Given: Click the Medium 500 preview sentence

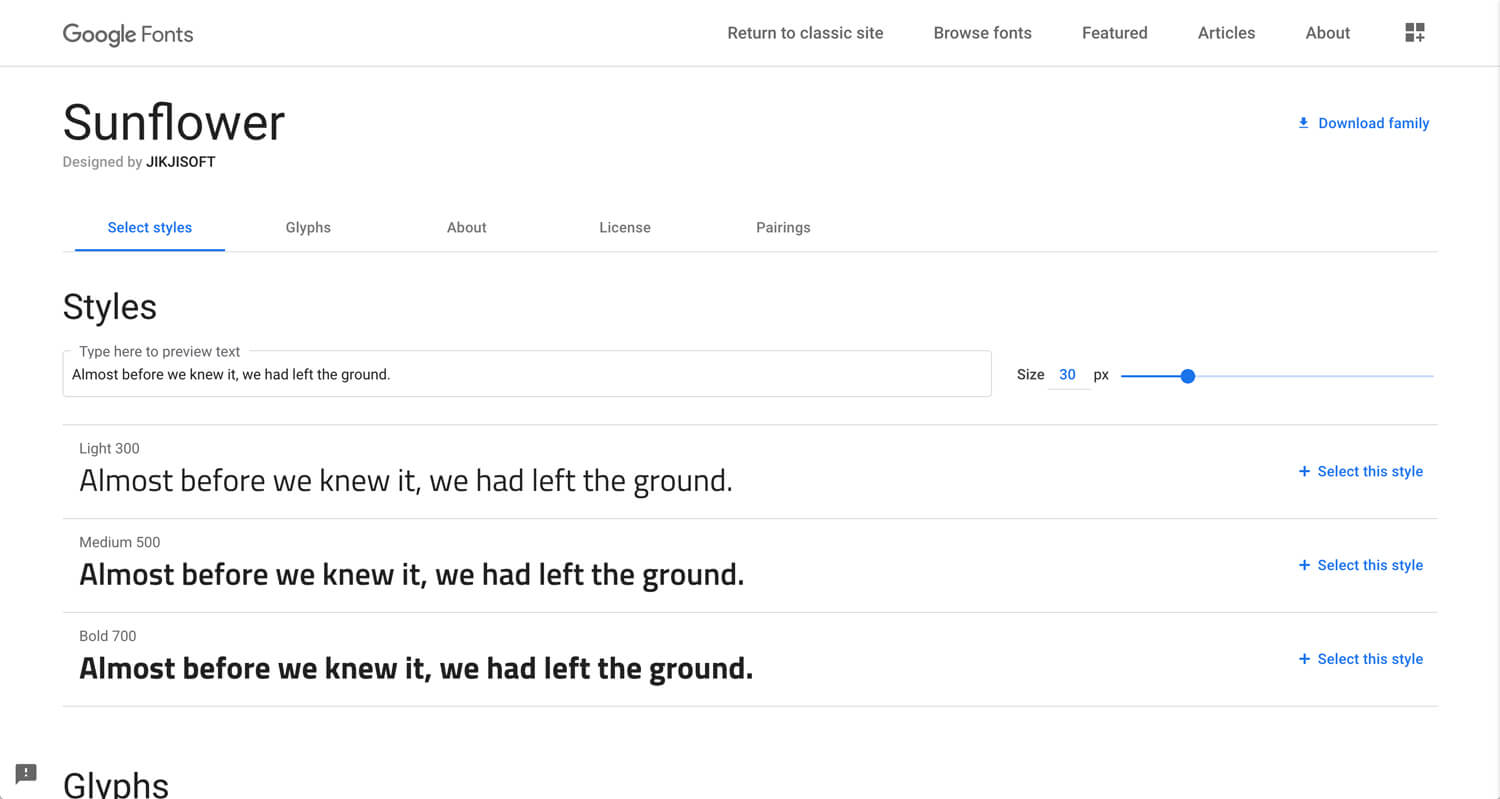Looking at the screenshot, I should [412, 575].
